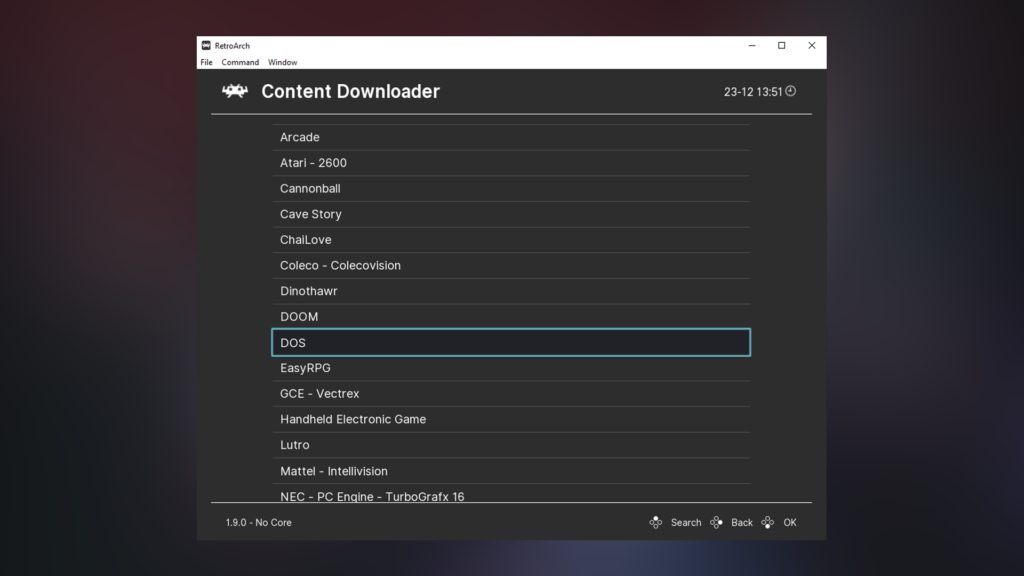Choose the ChaiLove entry
Viewport: 1024px width, 576px height.
coord(511,240)
